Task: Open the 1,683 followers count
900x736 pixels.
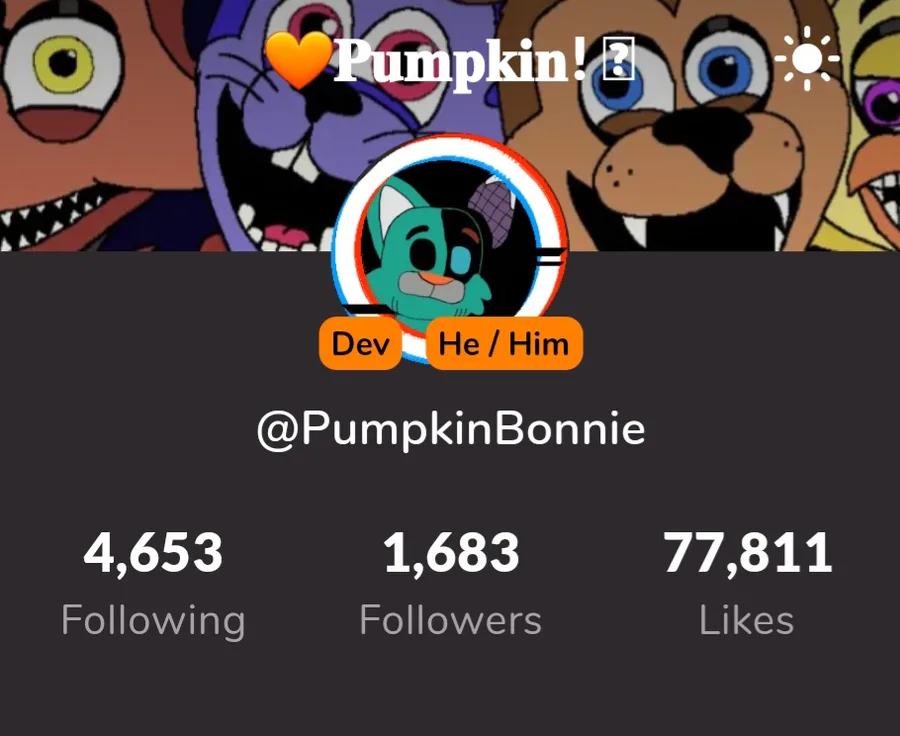Action: [451, 552]
